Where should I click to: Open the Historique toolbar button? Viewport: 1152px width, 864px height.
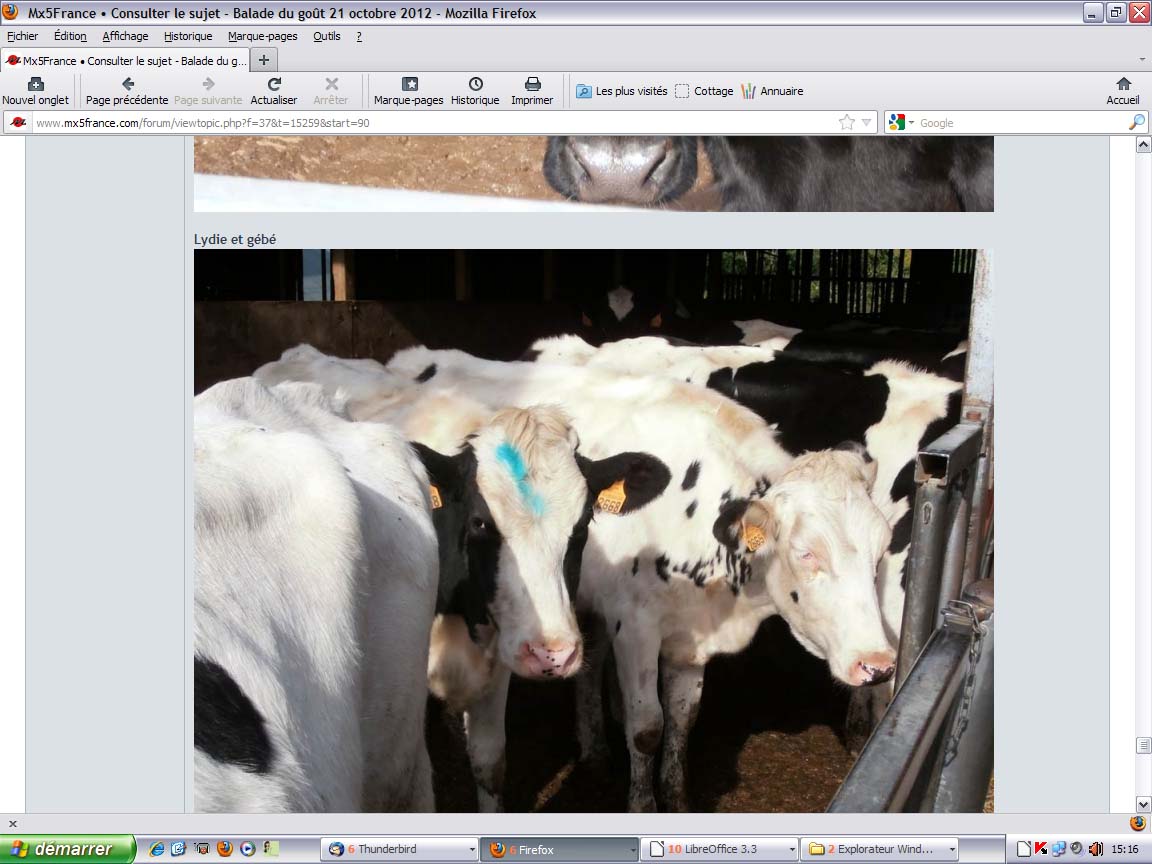click(475, 91)
